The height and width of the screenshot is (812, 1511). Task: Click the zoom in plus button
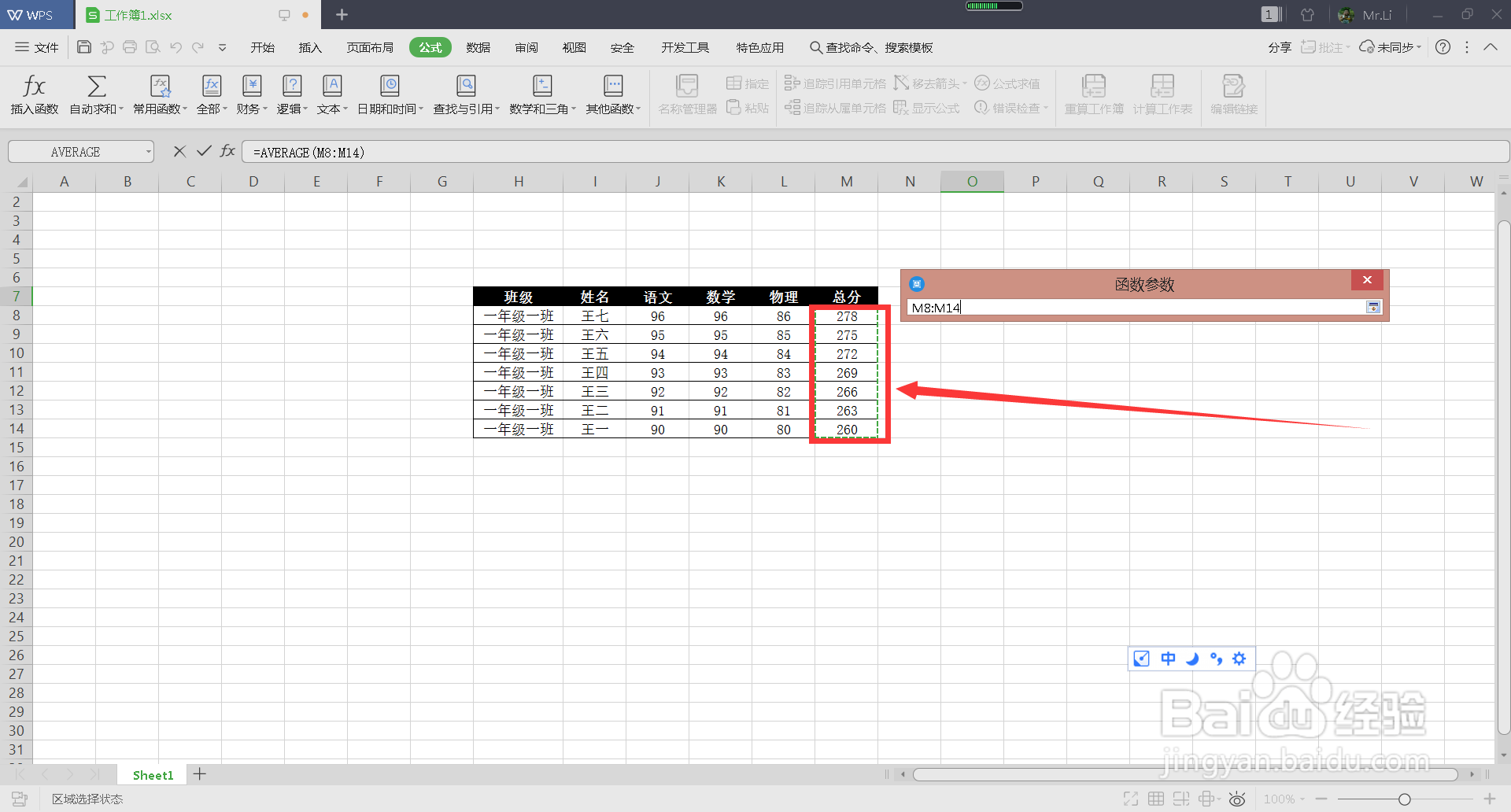tap(1490, 799)
